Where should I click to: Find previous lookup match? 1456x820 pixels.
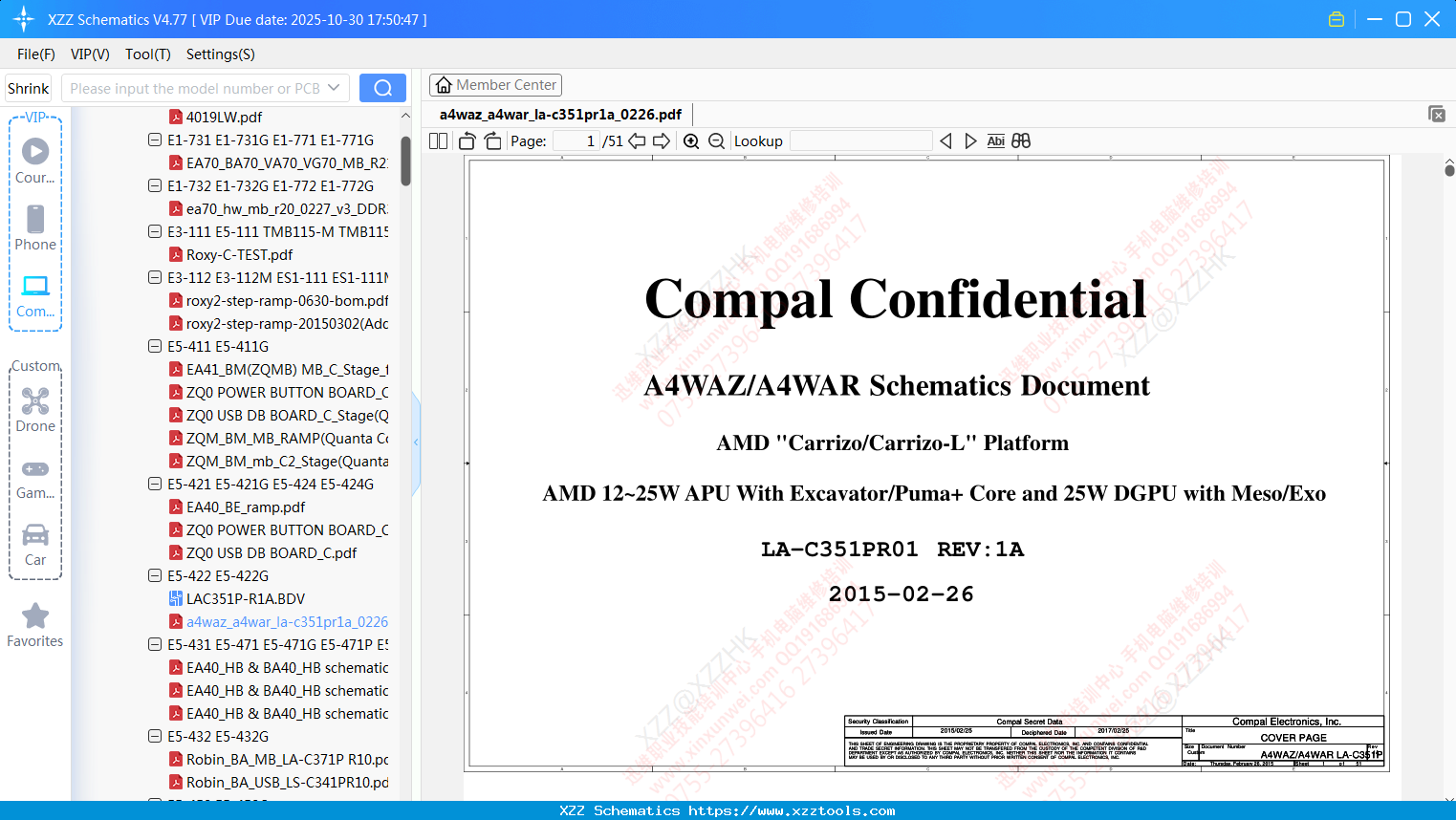945,141
